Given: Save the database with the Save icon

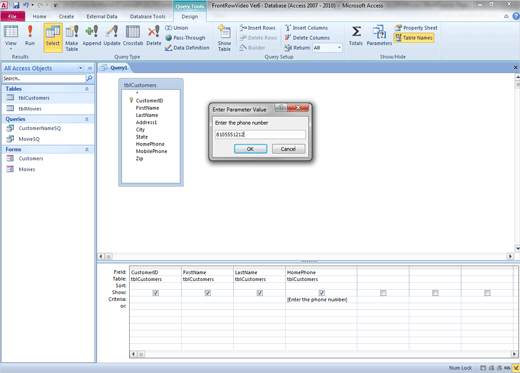Looking at the screenshot, I should click(16, 5).
